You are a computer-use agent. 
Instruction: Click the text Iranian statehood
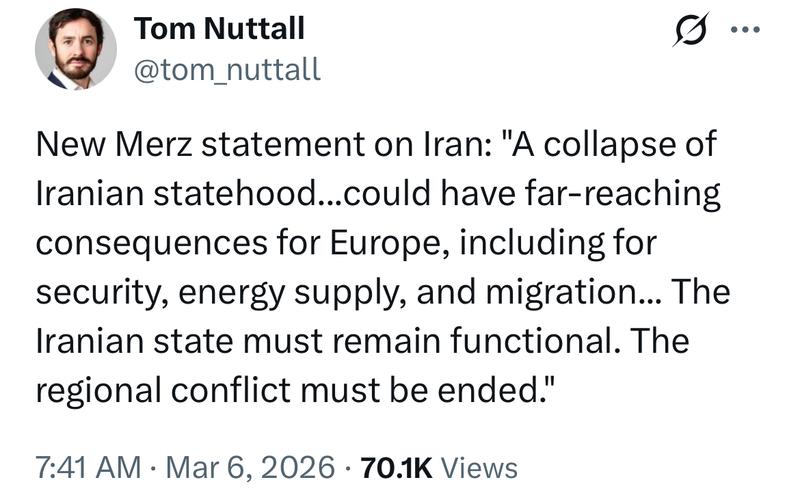pyautogui.click(x=176, y=194)
